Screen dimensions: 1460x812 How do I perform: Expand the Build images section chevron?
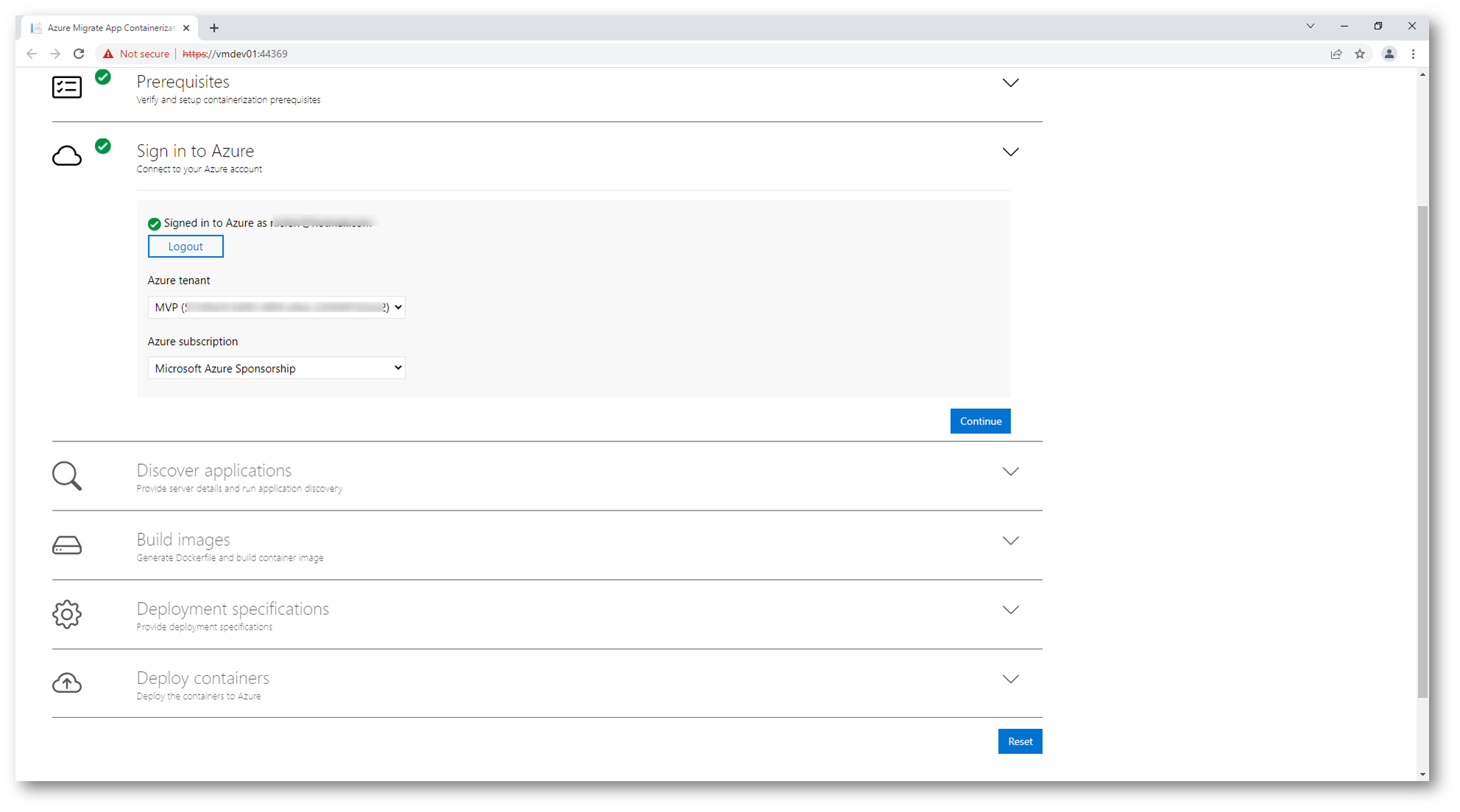click(1010, 541)
